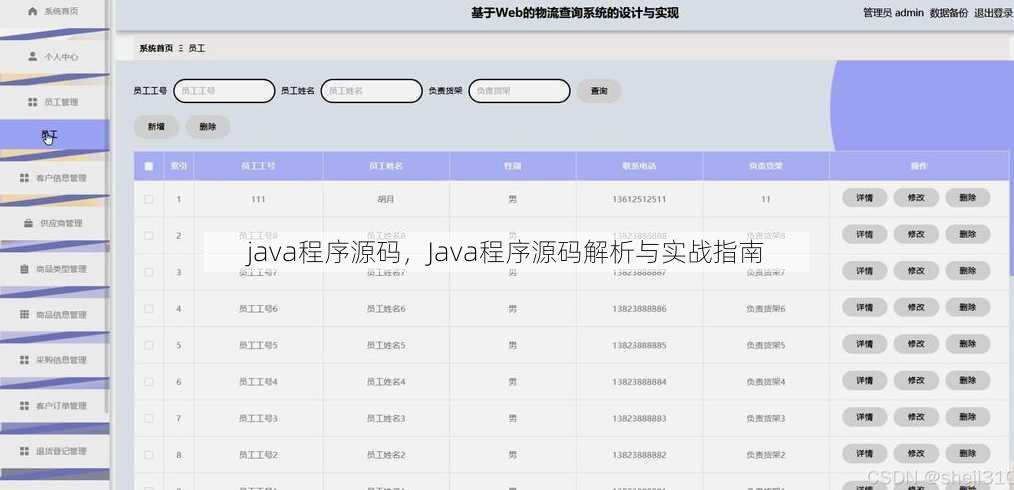This screenshot has height=490, width=1014.
Task: Click the 负责货架 column header
Action: [766, 166]
